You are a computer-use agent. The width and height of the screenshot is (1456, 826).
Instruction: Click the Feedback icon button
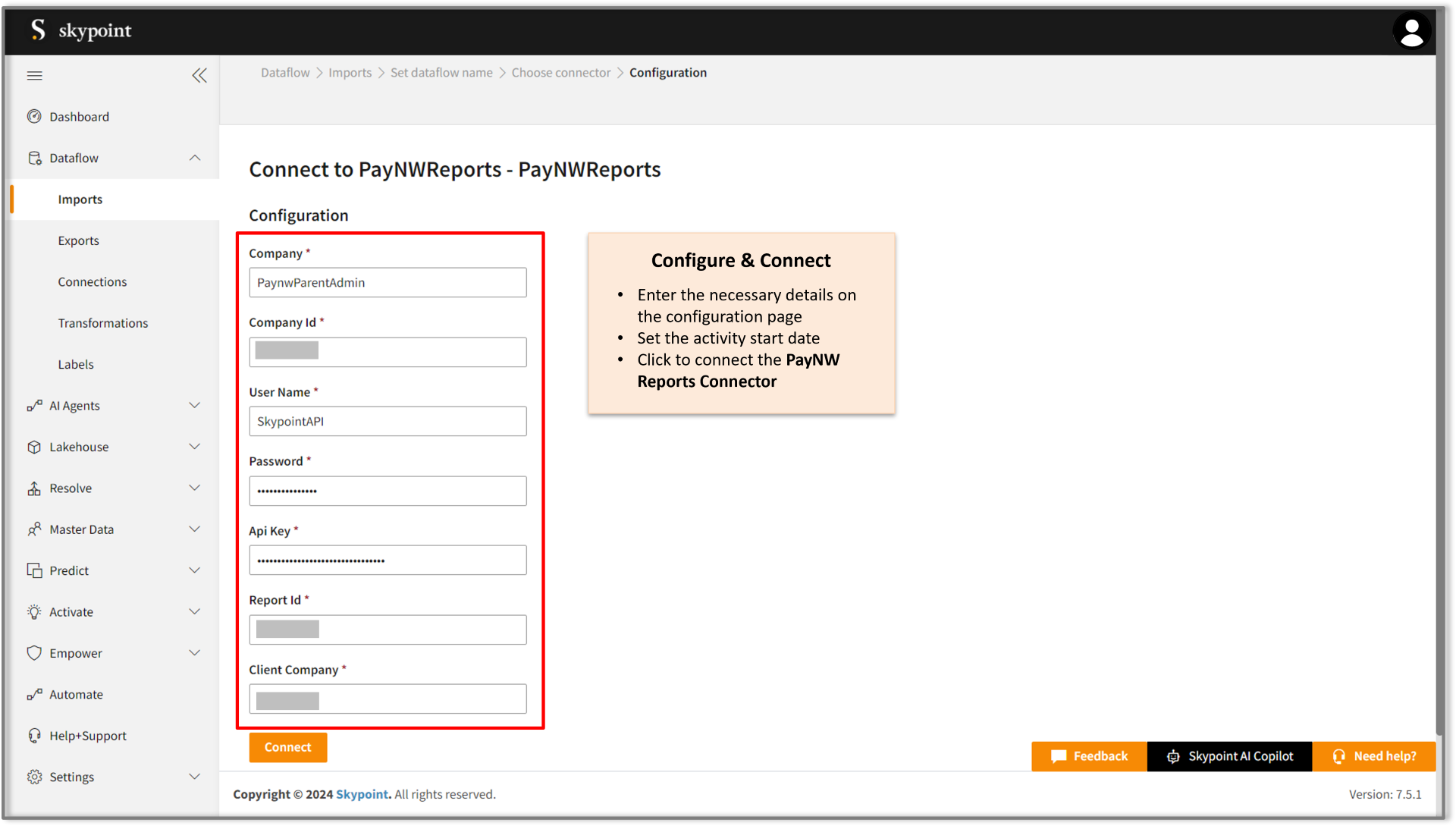1056,755
